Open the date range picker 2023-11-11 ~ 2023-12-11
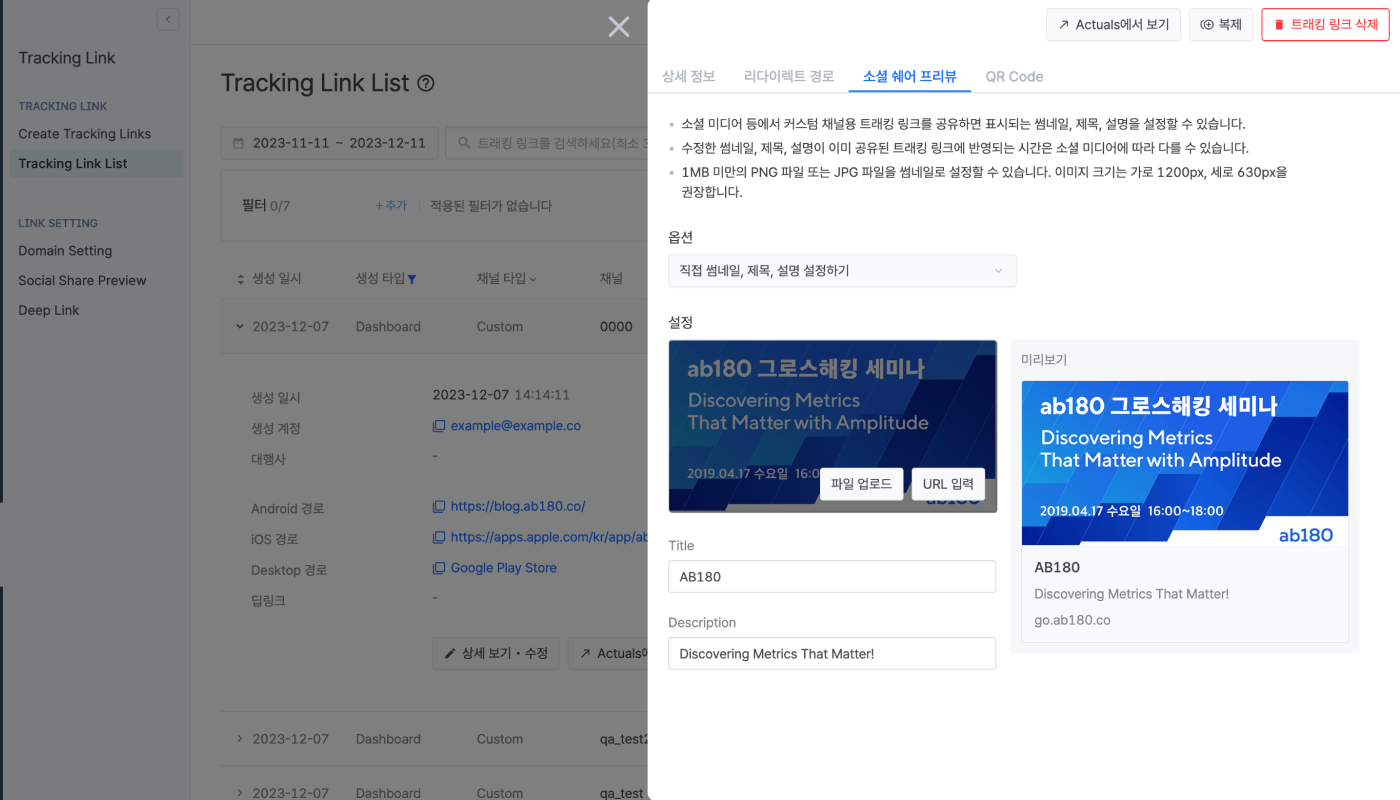 [329, 143]
